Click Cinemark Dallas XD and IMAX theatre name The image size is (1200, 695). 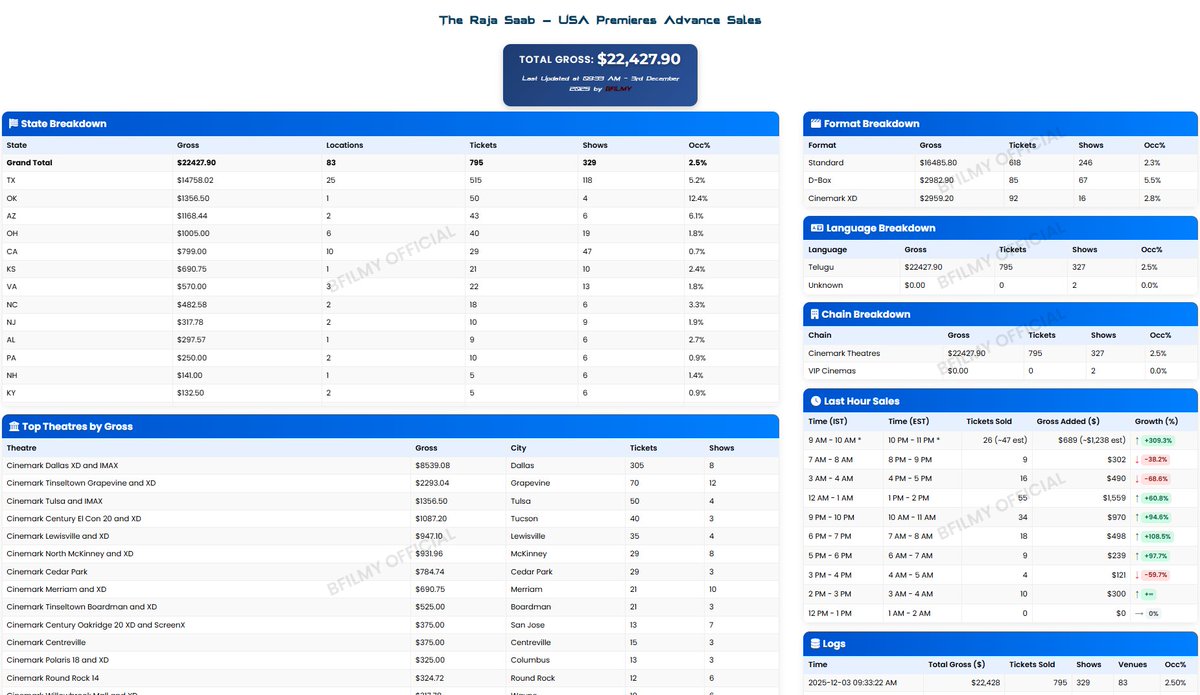[61, 466]
